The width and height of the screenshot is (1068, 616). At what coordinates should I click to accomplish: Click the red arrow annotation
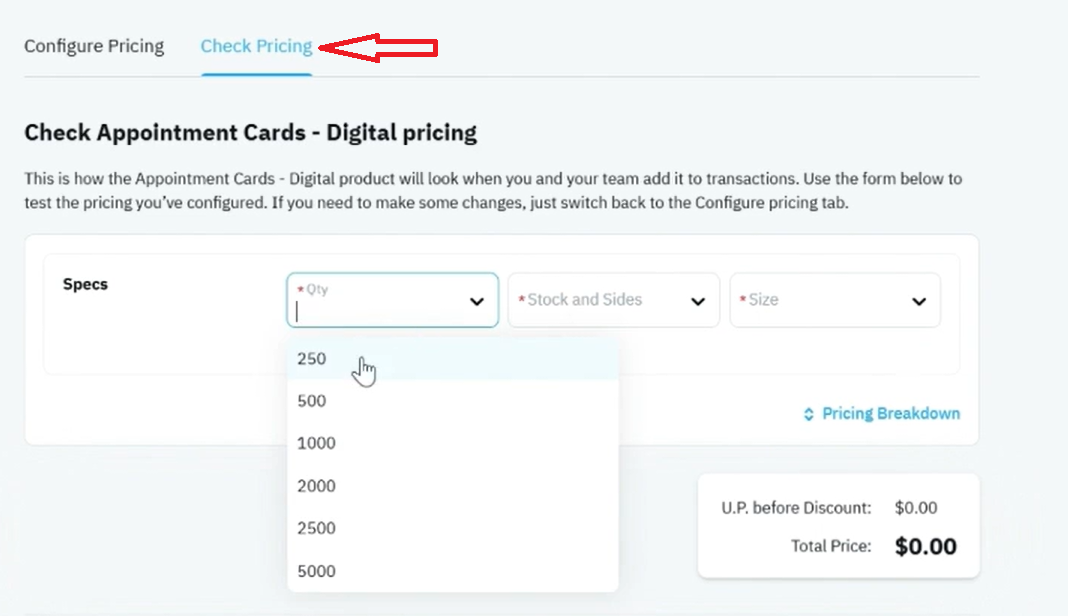click(x=378, y=48)
